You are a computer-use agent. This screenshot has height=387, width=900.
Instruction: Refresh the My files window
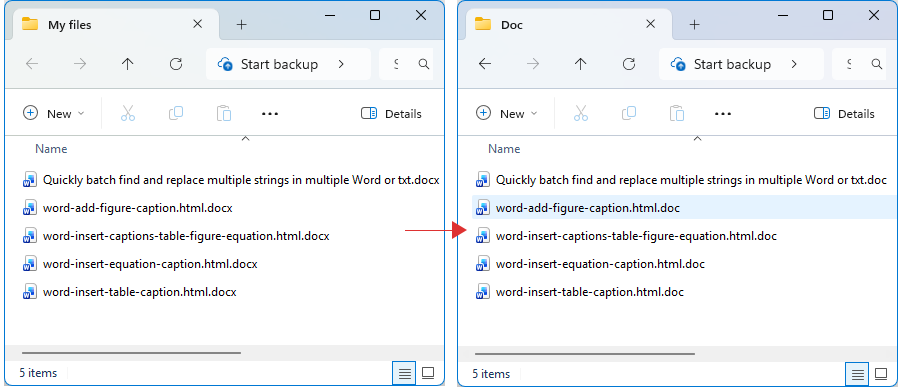176,64
